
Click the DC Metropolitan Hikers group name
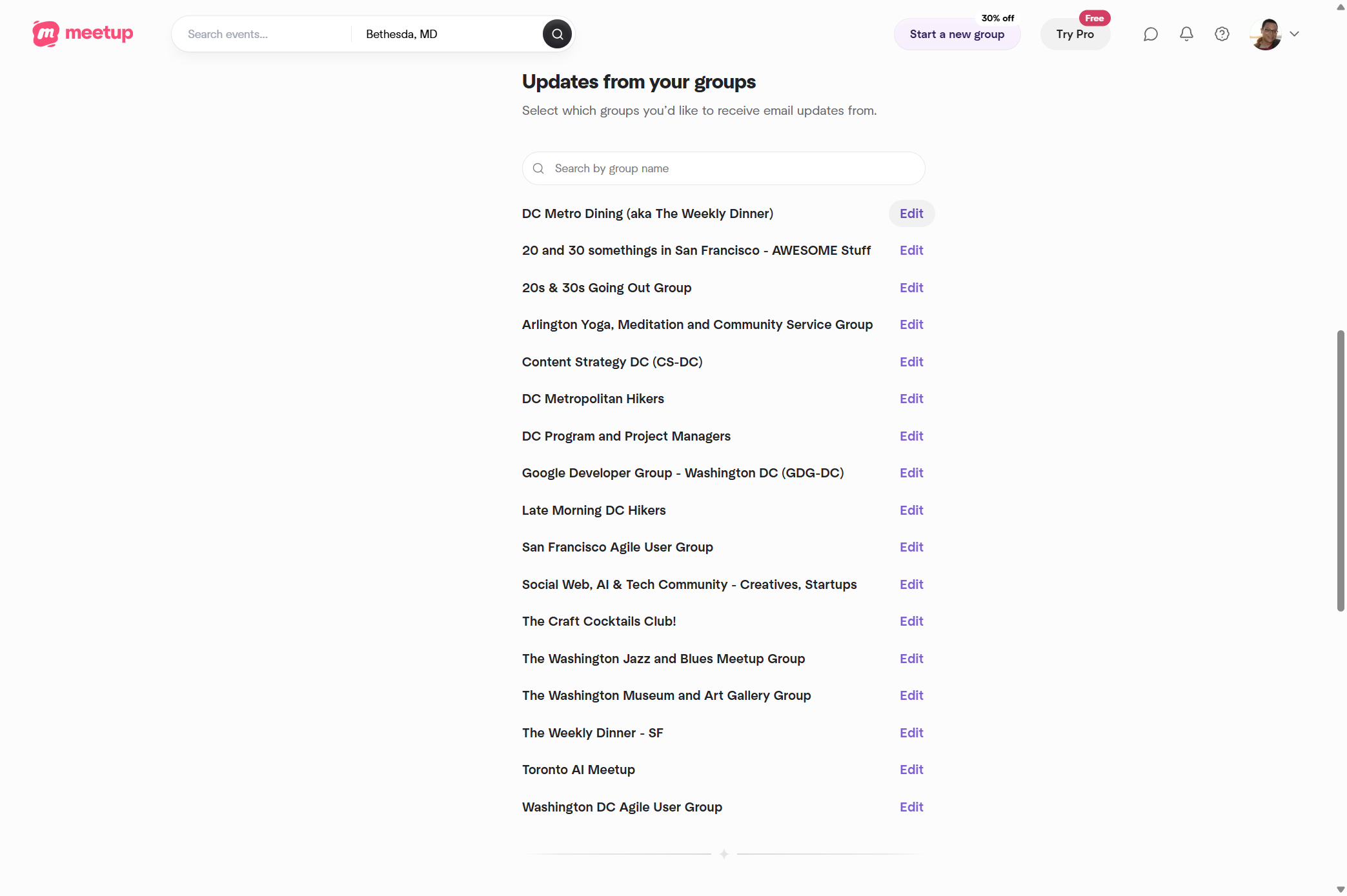[x=592, y=399]
